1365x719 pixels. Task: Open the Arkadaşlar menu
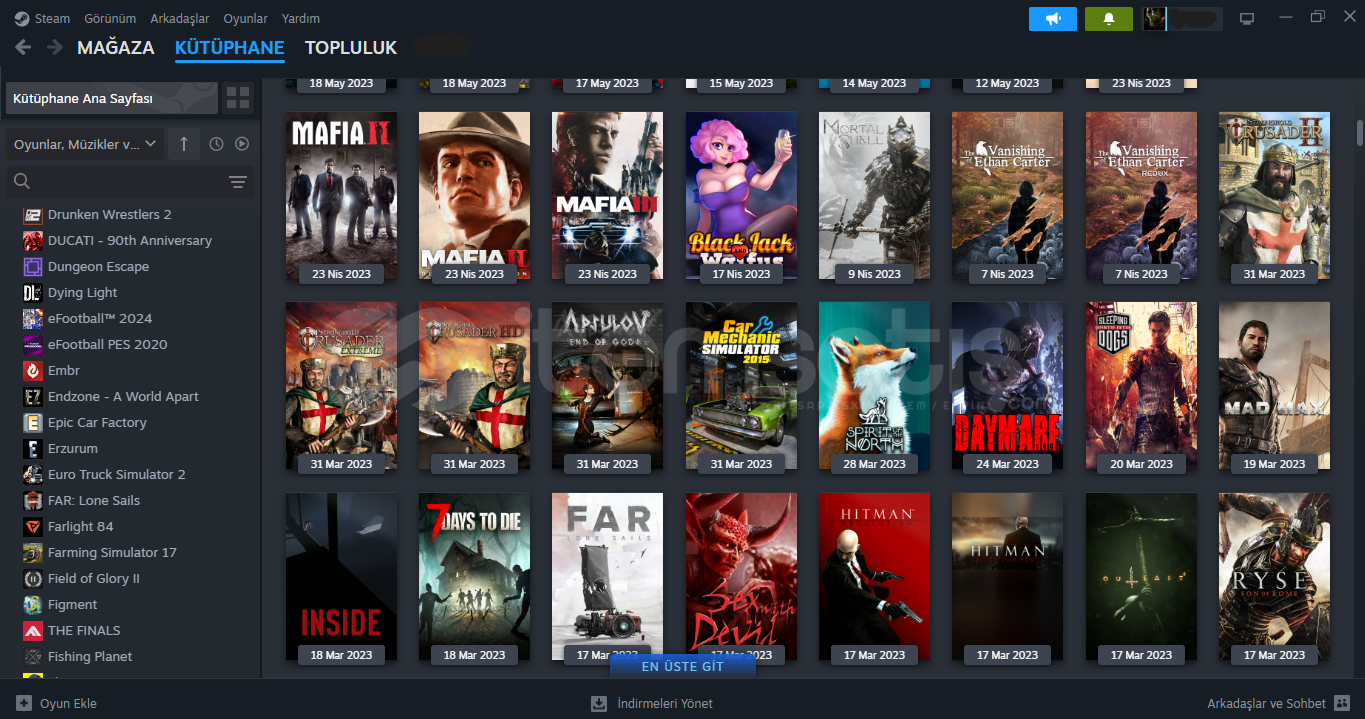point(180,18)
